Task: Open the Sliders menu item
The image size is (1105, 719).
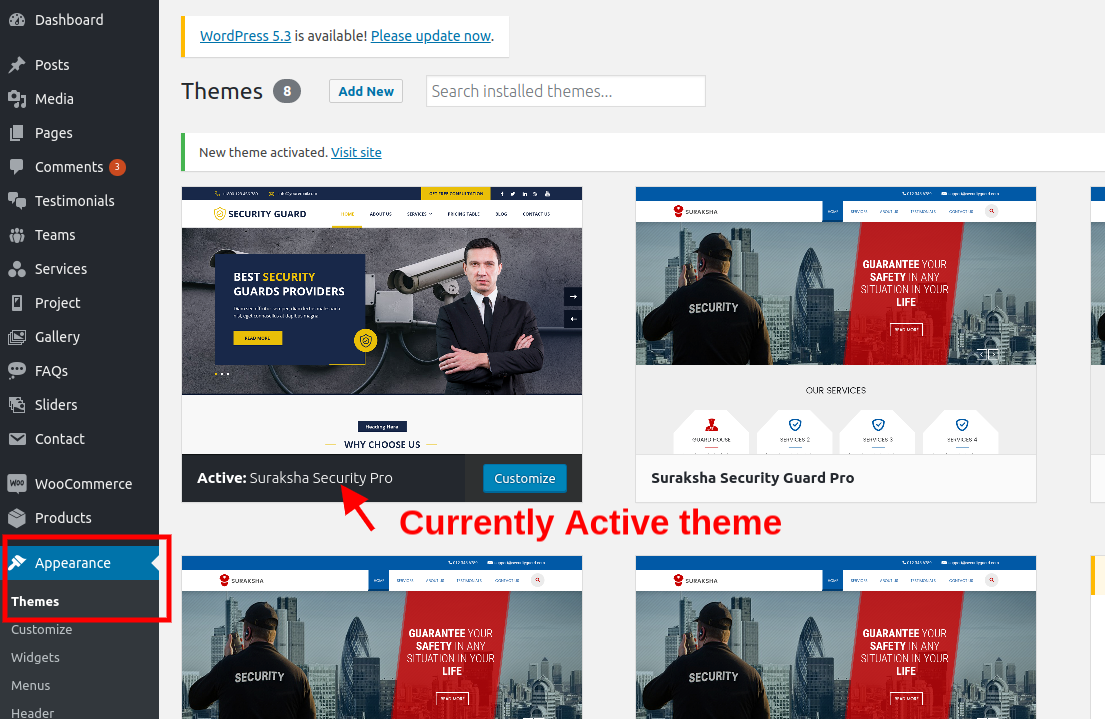Action: coord(56,405)
